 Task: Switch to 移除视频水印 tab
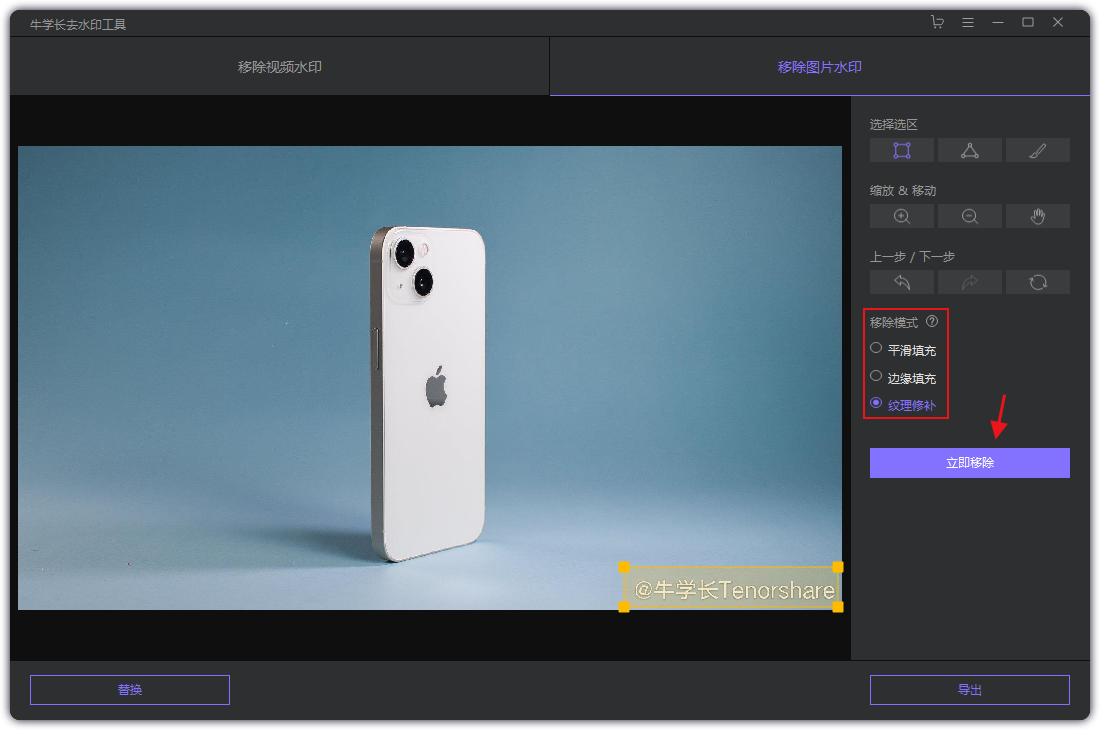tap(280, 67)
